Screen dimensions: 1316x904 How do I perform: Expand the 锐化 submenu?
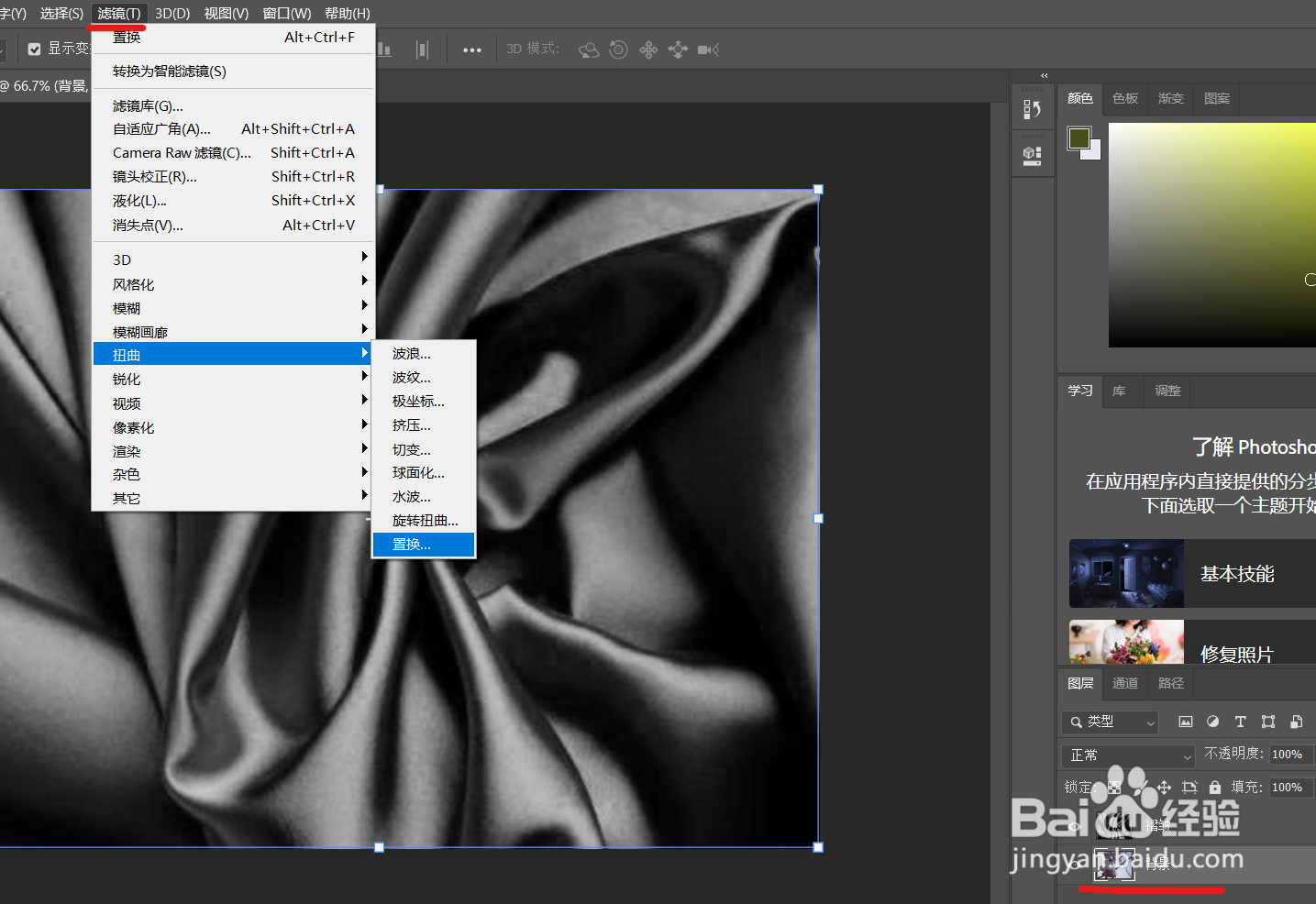tap(234, 379)
